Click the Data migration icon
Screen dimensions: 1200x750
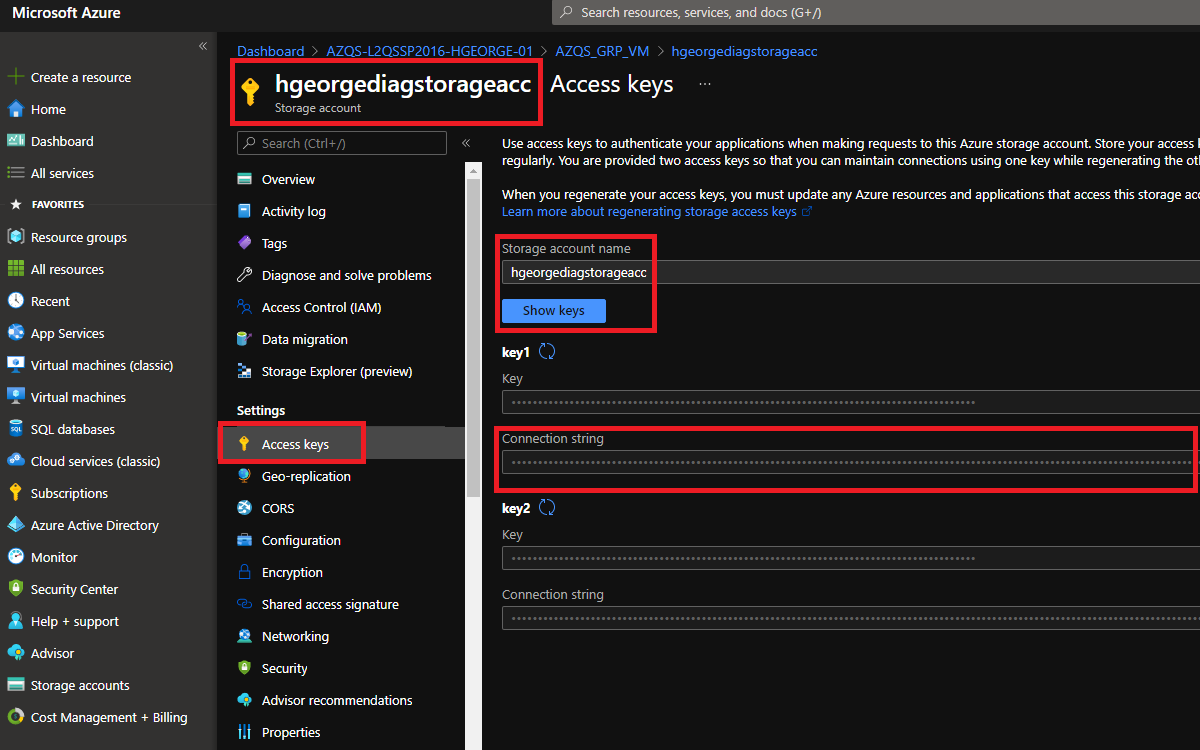(x=244, y=340)
